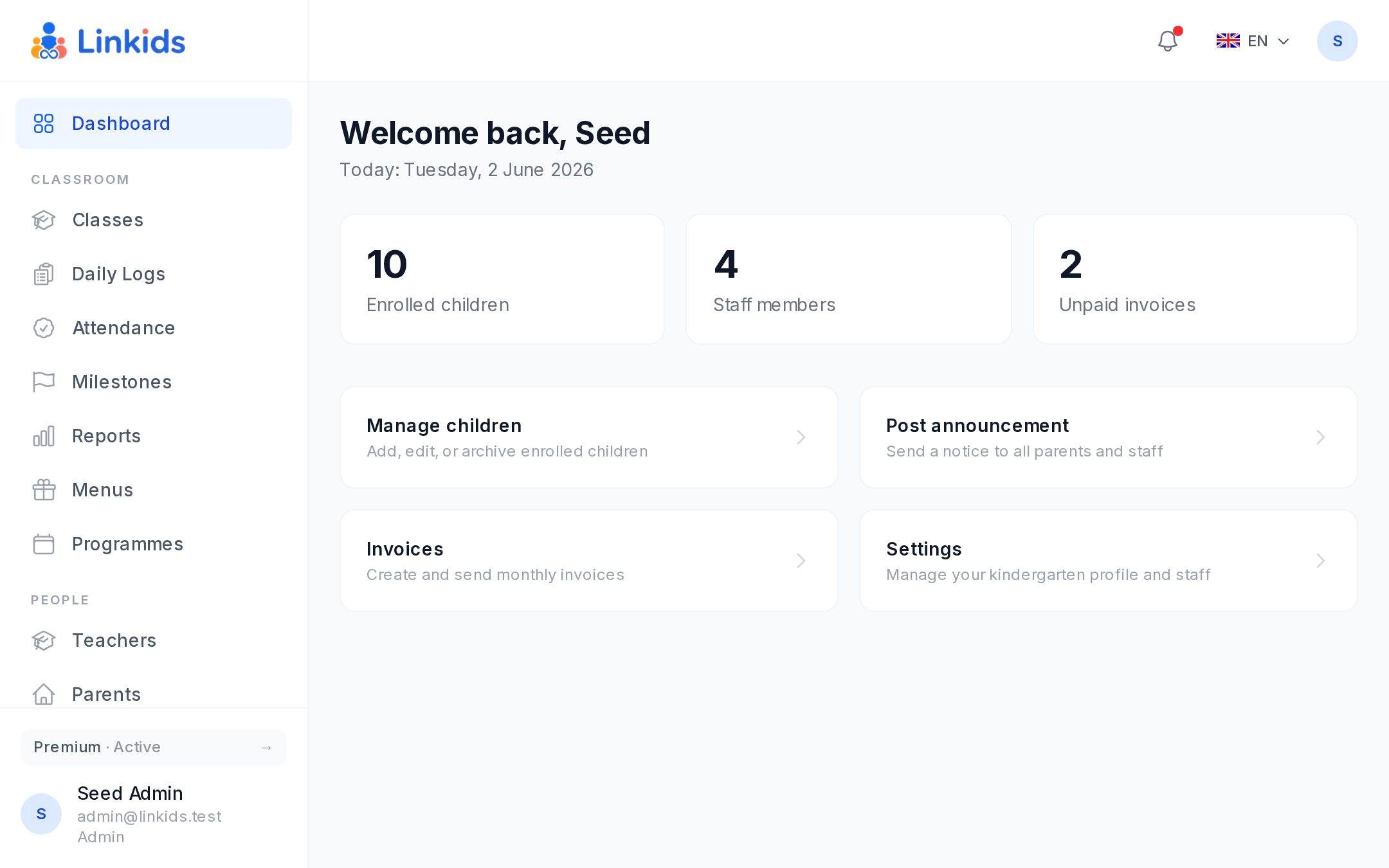This screenshot has height=868, width=1389.
Task: Click the 10 Enrolled children stat card
Action: (x=502, y=279)
